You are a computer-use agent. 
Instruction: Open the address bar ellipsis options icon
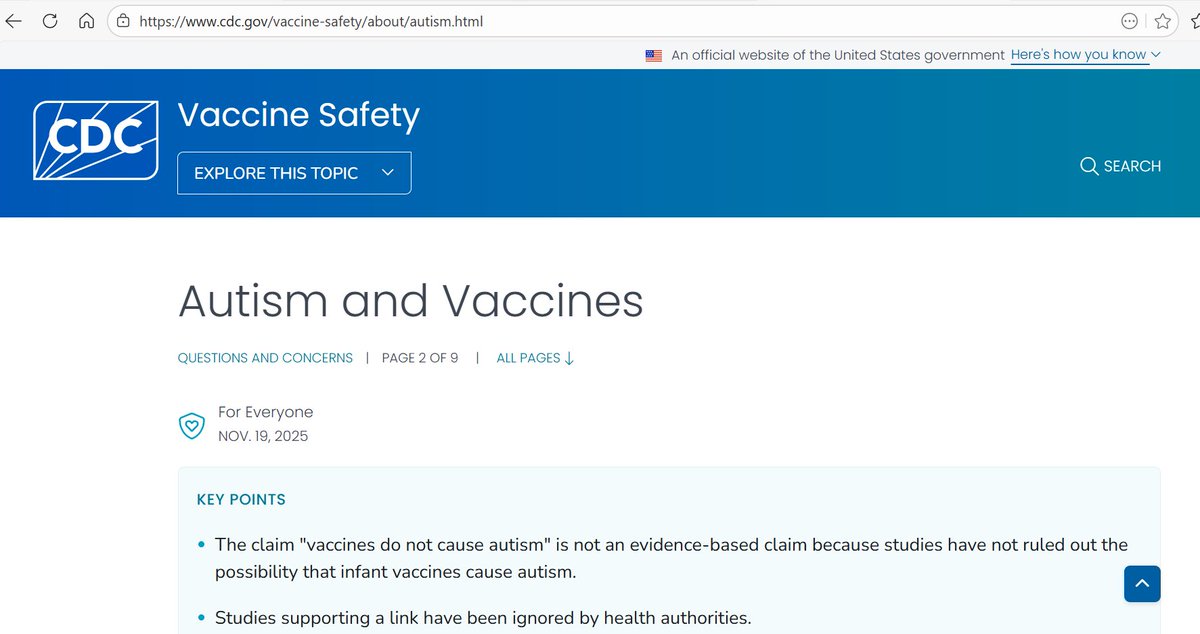pyautogui.click(x=1129, y=21)
